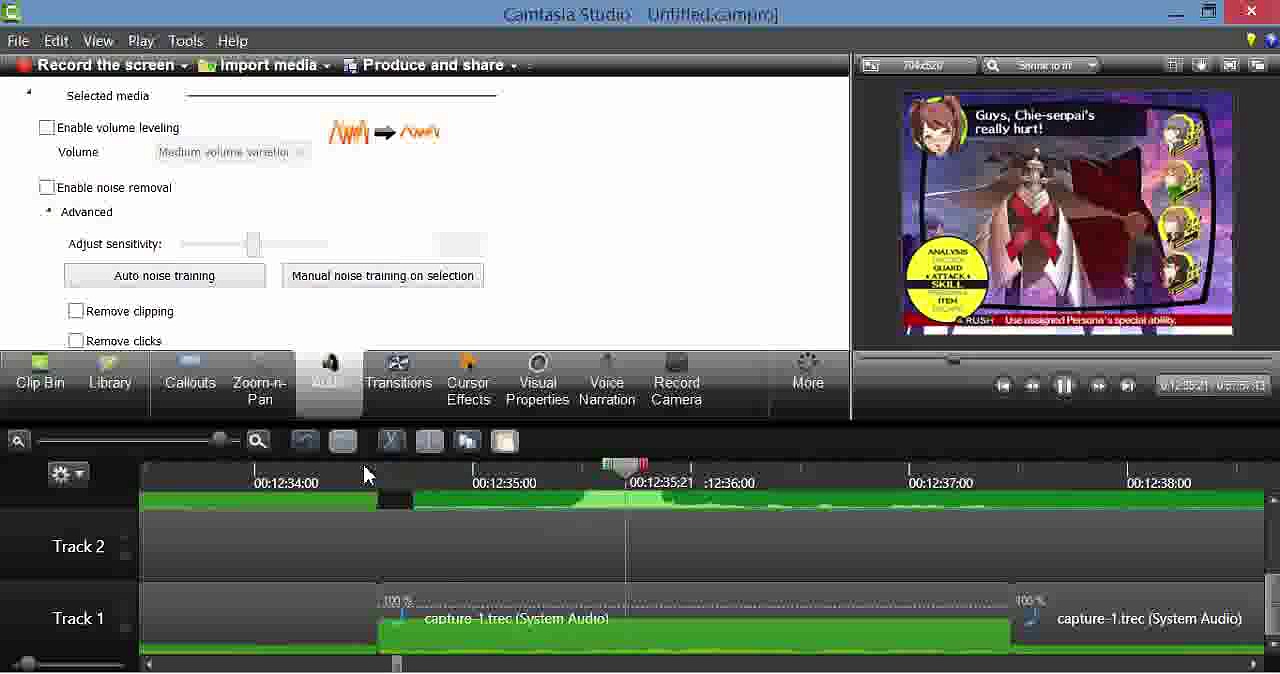
Task: Select the Callouts tool
Action: (190, 374)
